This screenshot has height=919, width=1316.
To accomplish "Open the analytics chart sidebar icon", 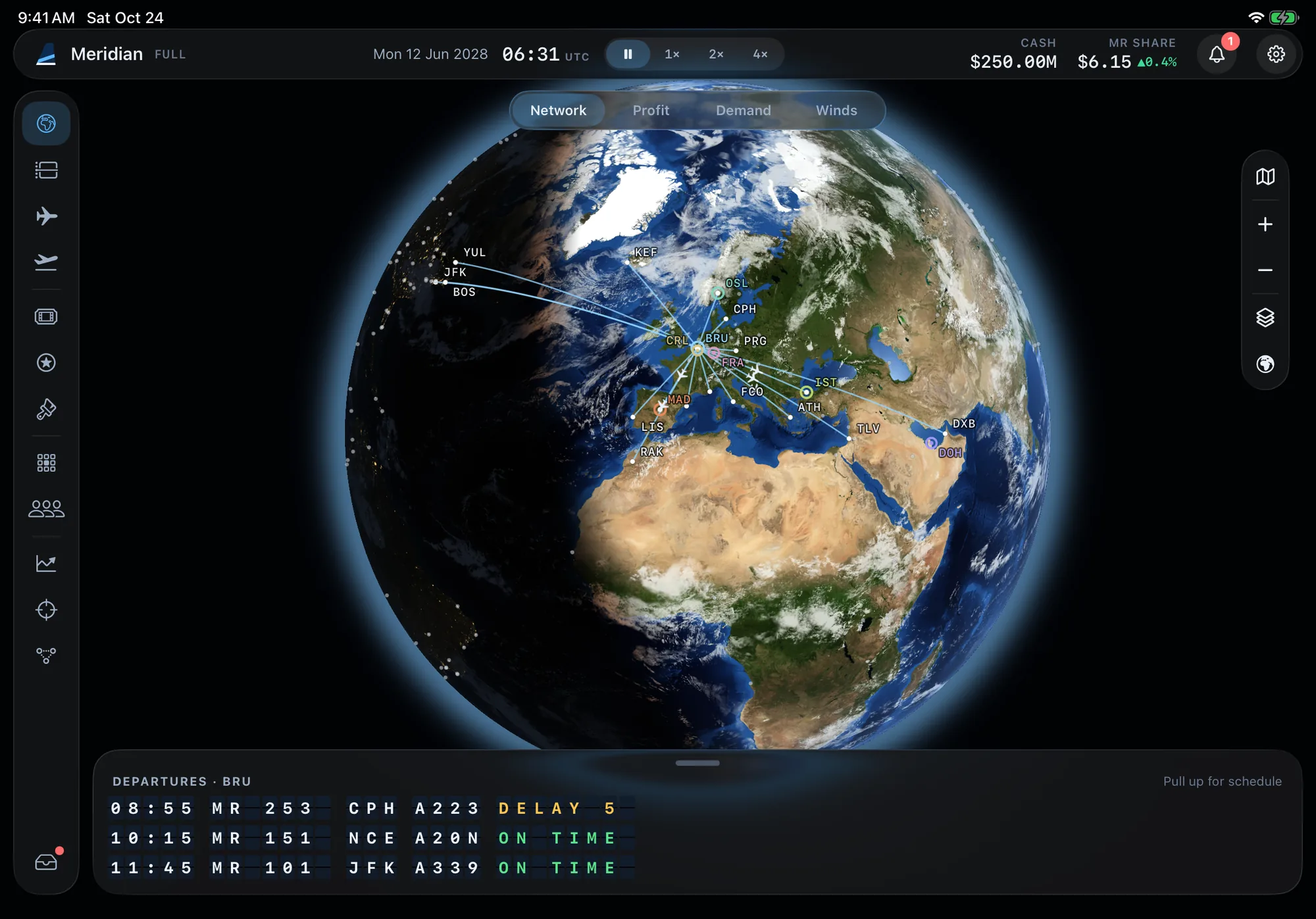I will pos(46,563).
